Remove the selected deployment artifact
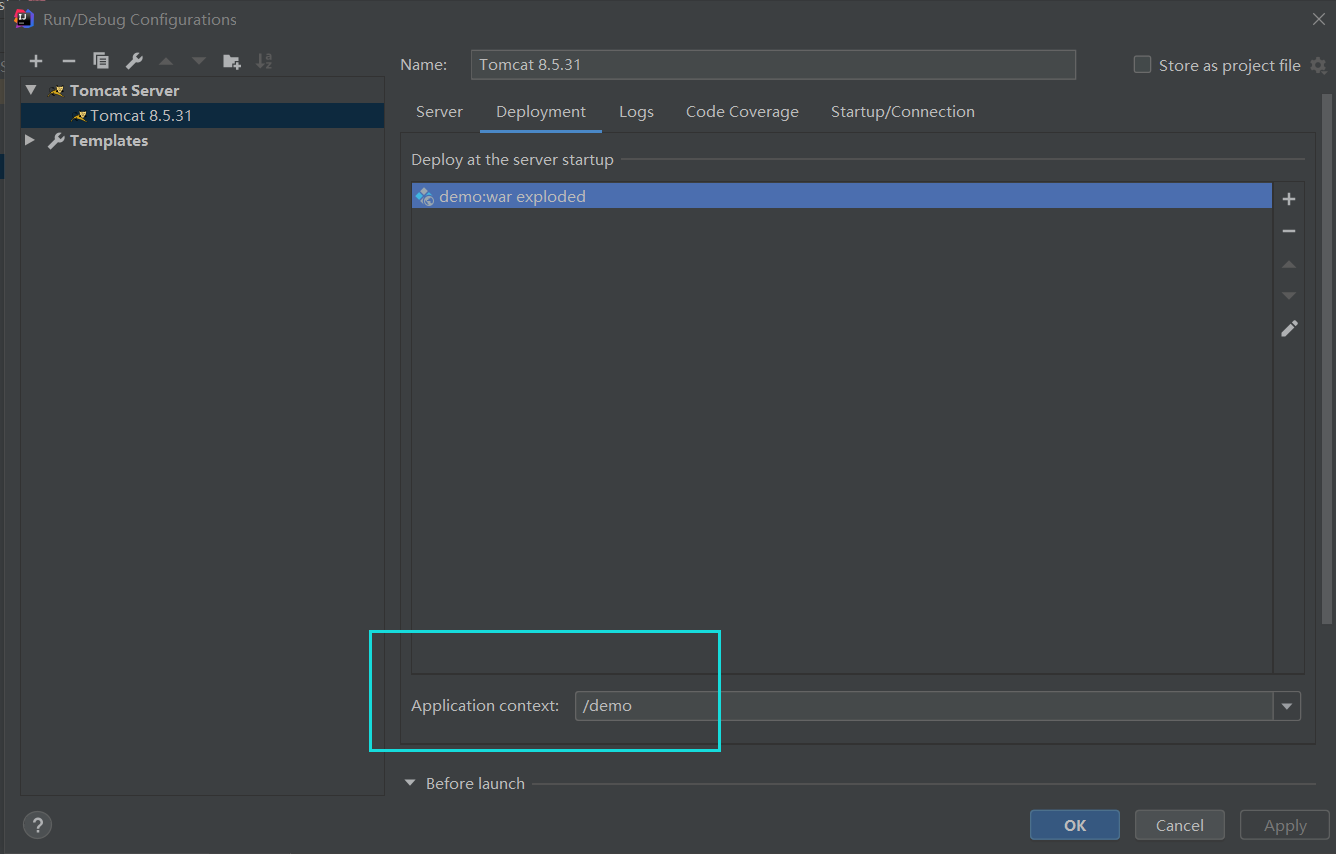The image size is (1336, 854). click(1289, 231)
